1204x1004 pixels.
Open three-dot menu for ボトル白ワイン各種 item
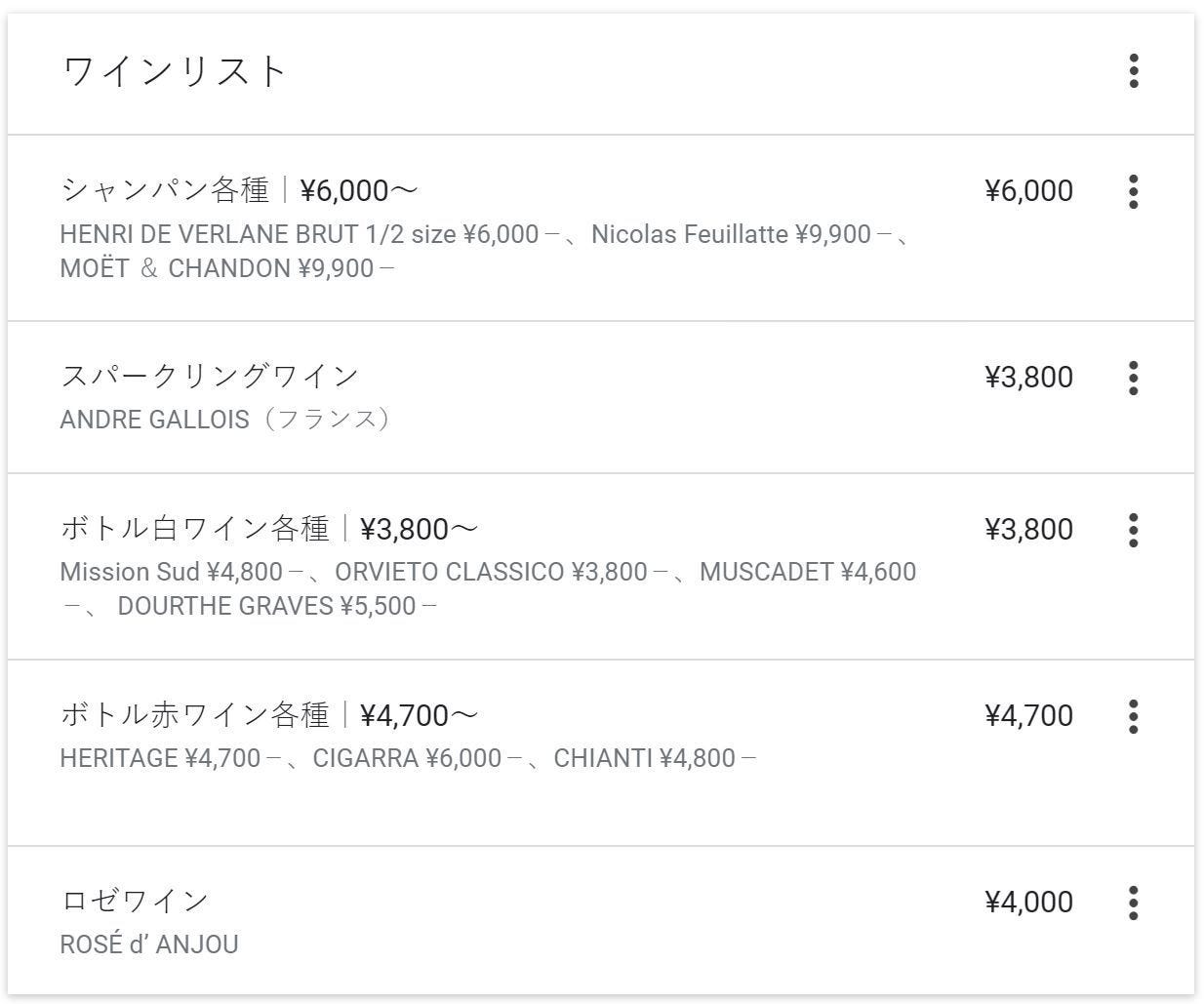[x=1133, y=530]
